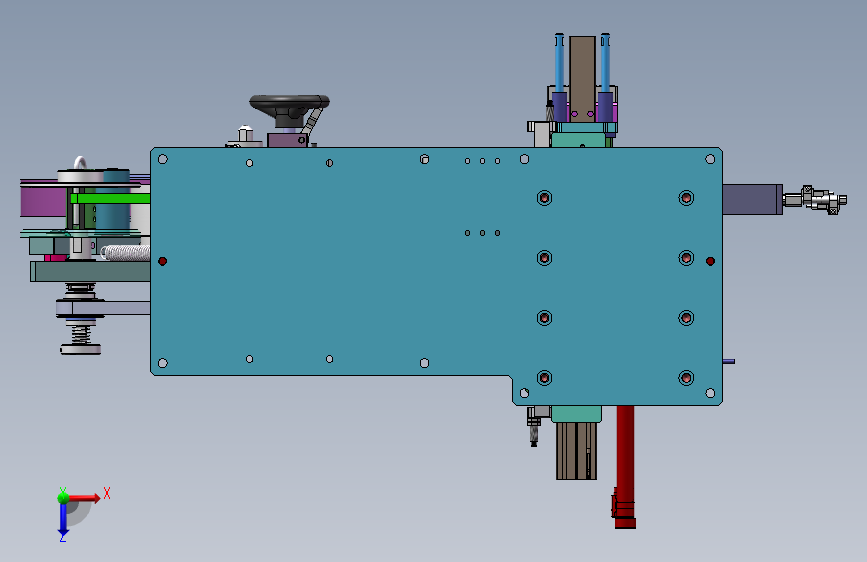Select the coiled spring beside the plate
Image resolution: width=867 pixels, height=562 pixels.
coord(126,253)
